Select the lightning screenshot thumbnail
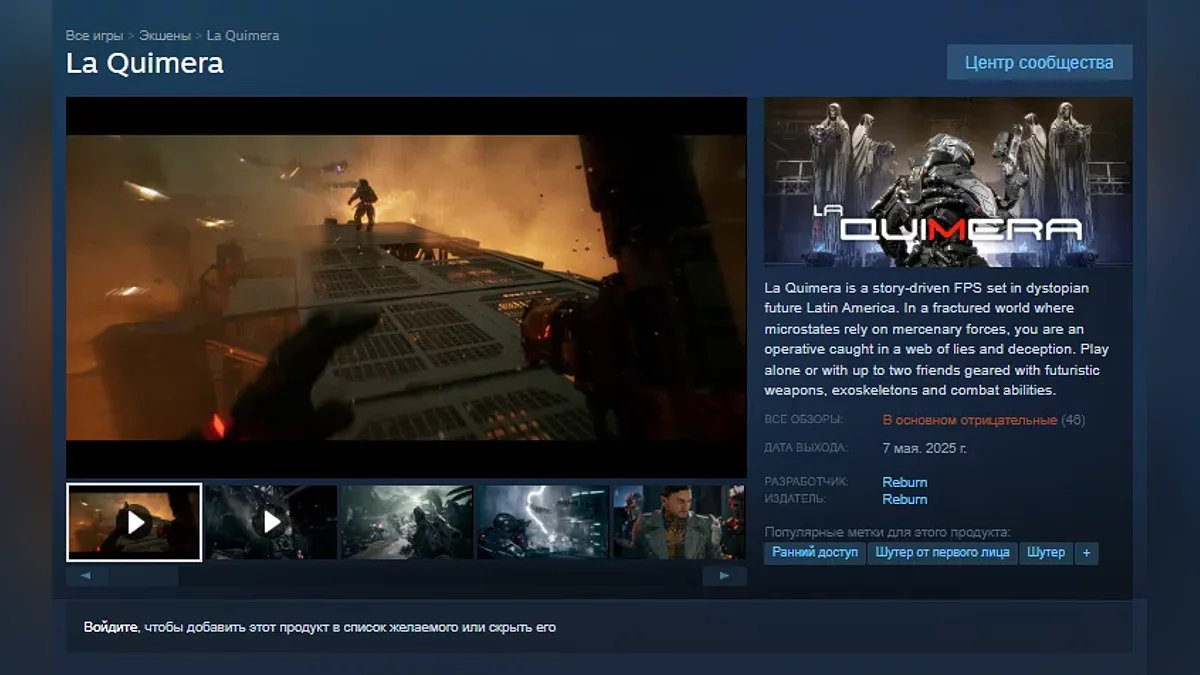The image size is (1200, 675). click(543, 522)
